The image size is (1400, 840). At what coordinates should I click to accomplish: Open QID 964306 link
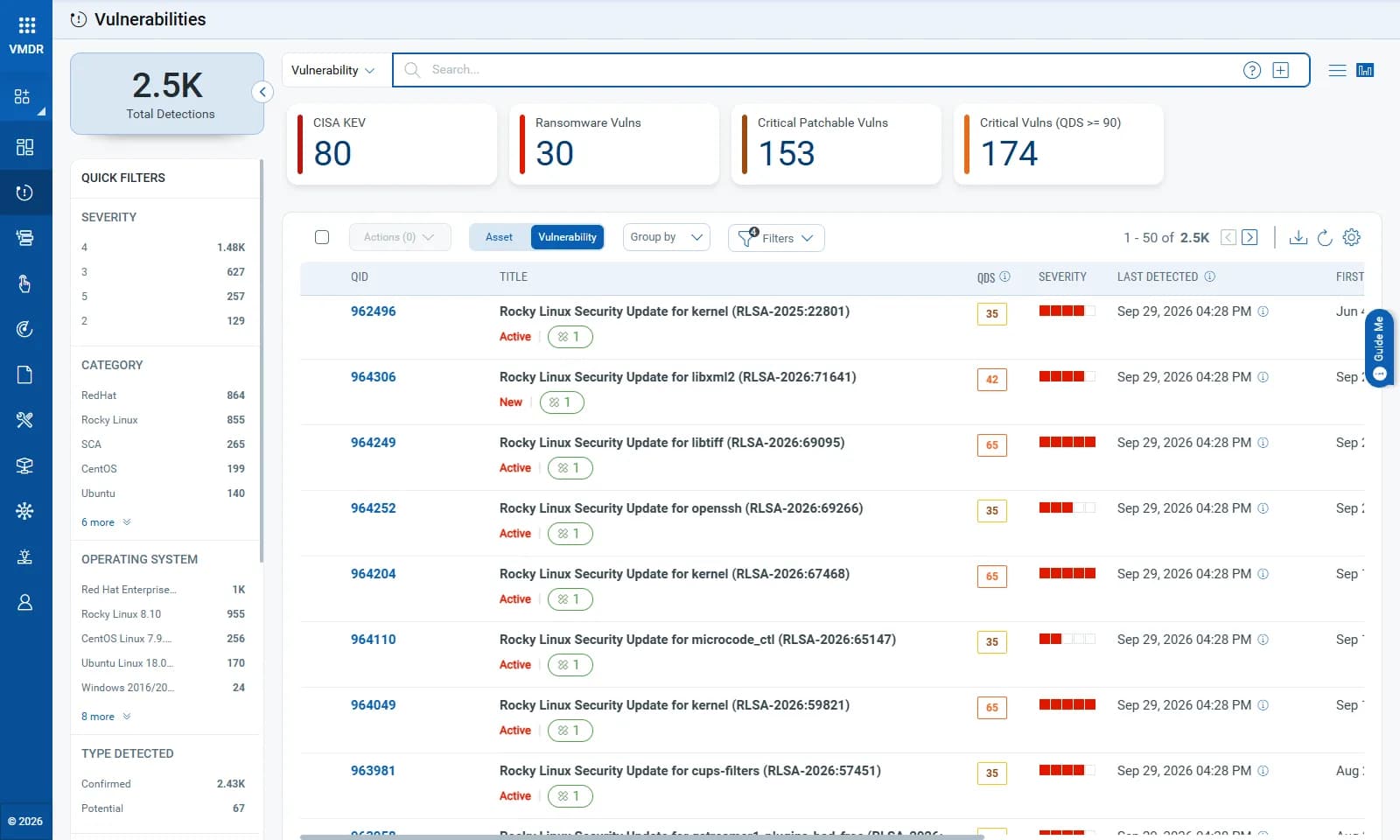(x=373, y=377)
